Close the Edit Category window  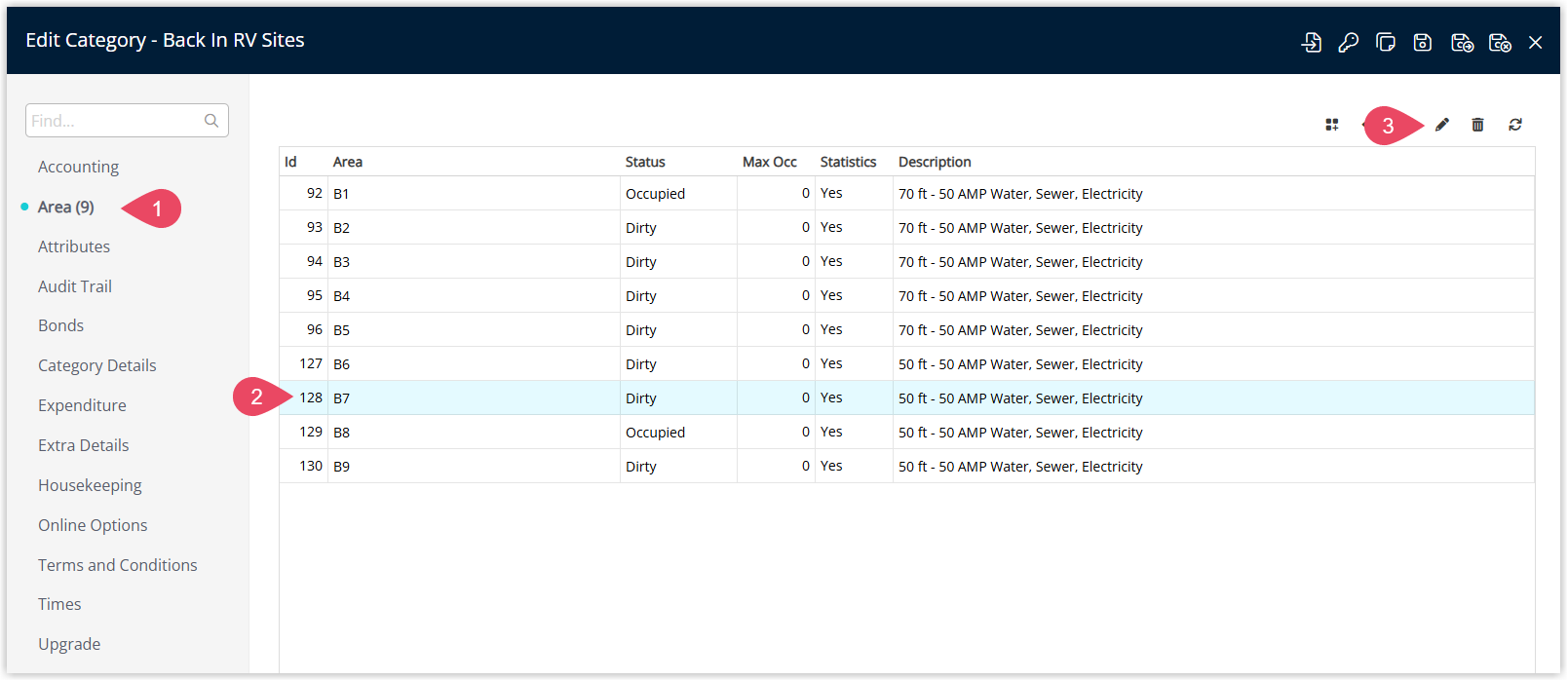click(1536, 42)
